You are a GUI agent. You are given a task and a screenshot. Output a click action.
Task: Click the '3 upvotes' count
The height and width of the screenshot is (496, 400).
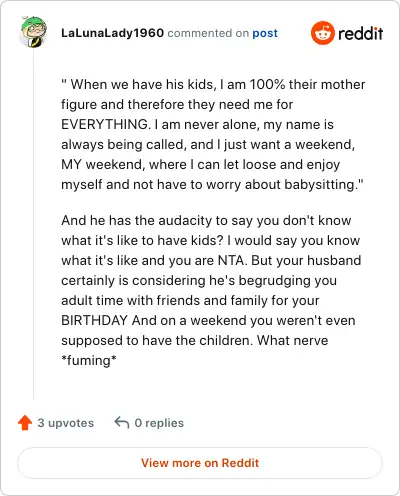pyautogui.click(x=66, y=423)
